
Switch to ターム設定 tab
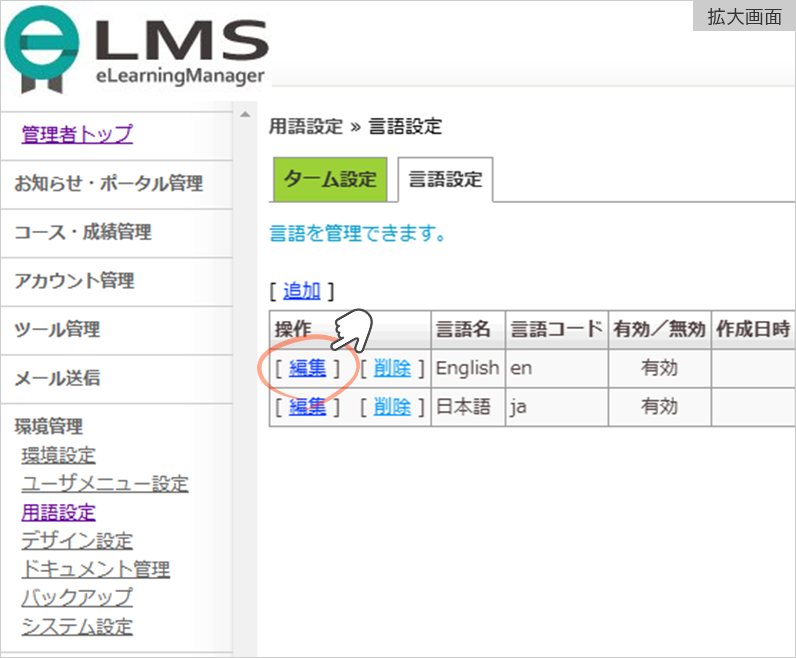click(x=330, y=179)
